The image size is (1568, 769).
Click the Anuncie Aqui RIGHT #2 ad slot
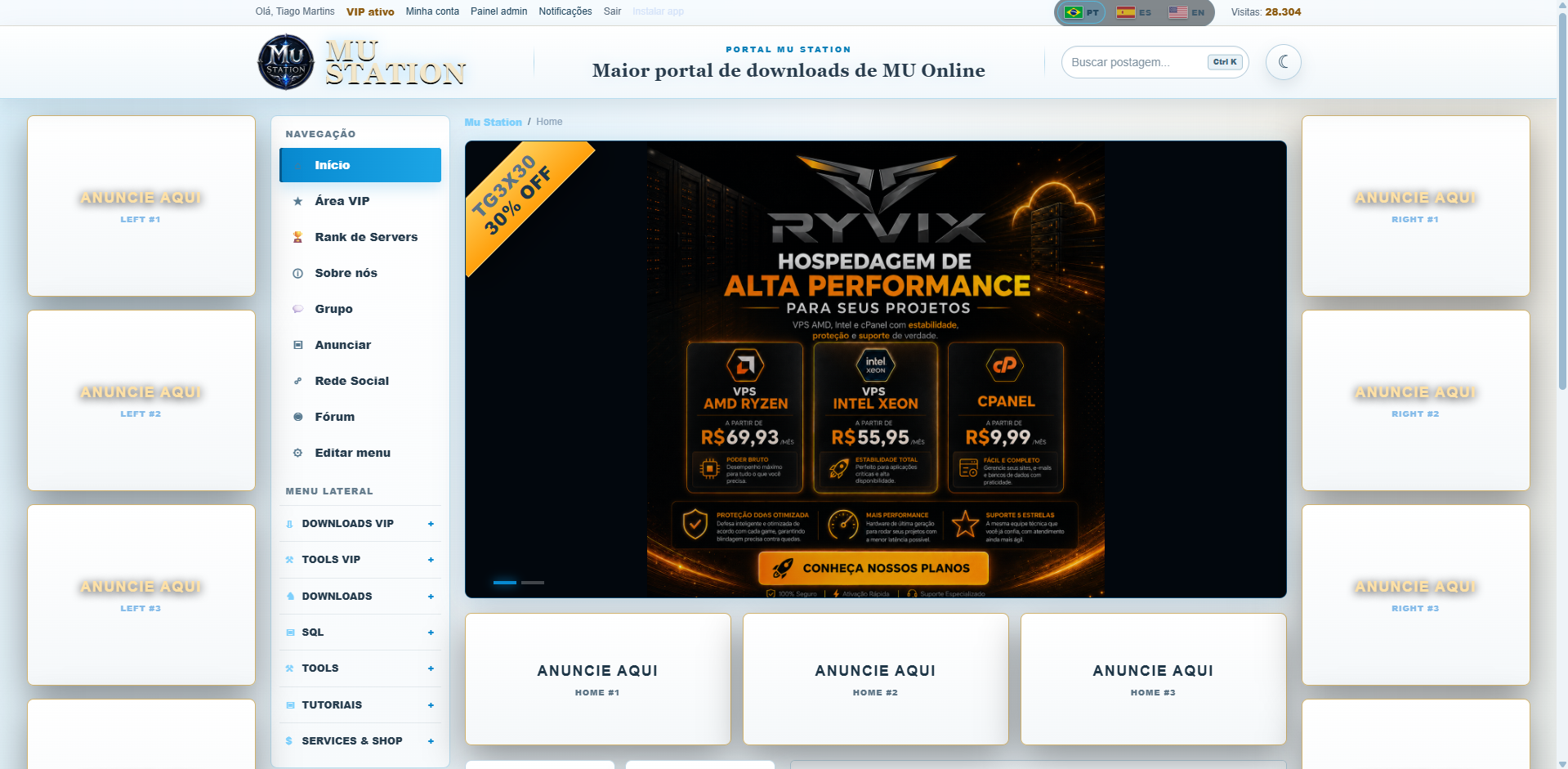1416,400
